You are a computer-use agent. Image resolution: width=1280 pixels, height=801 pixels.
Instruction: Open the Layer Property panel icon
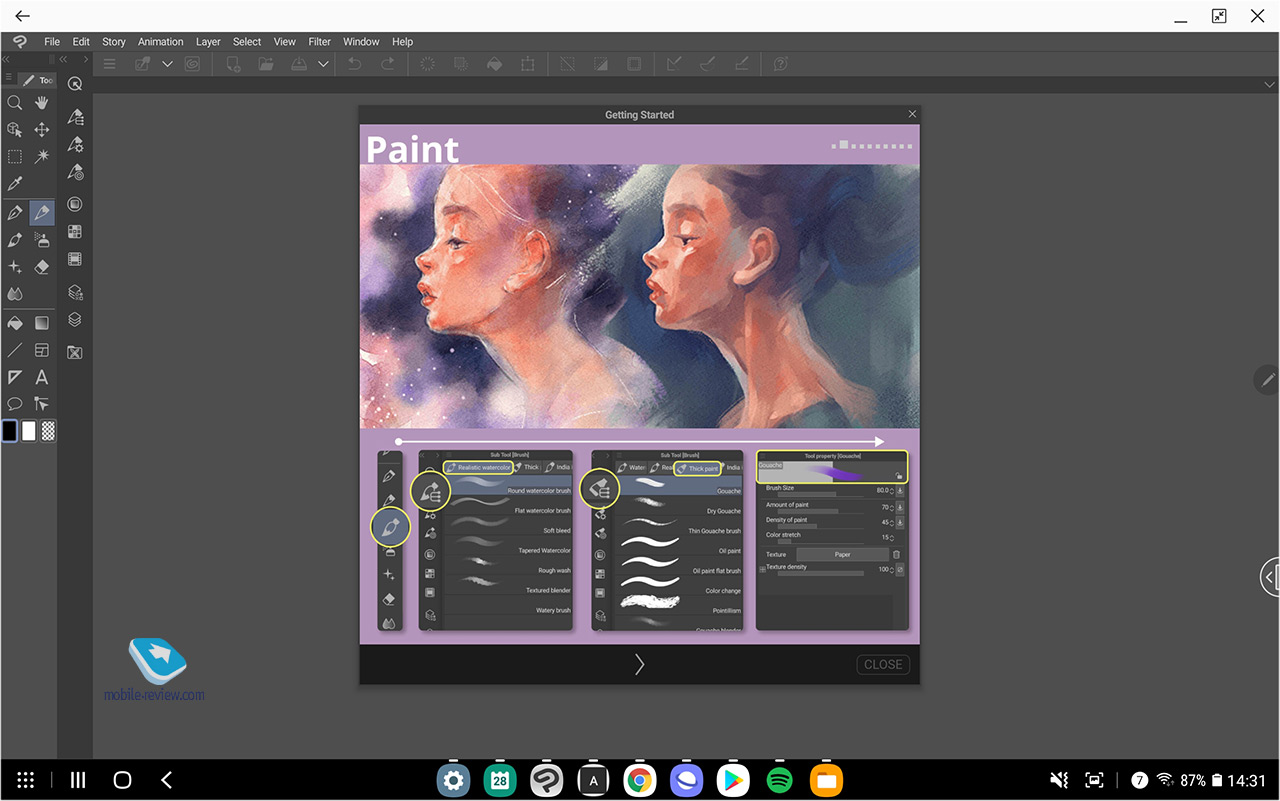[75, 293]
